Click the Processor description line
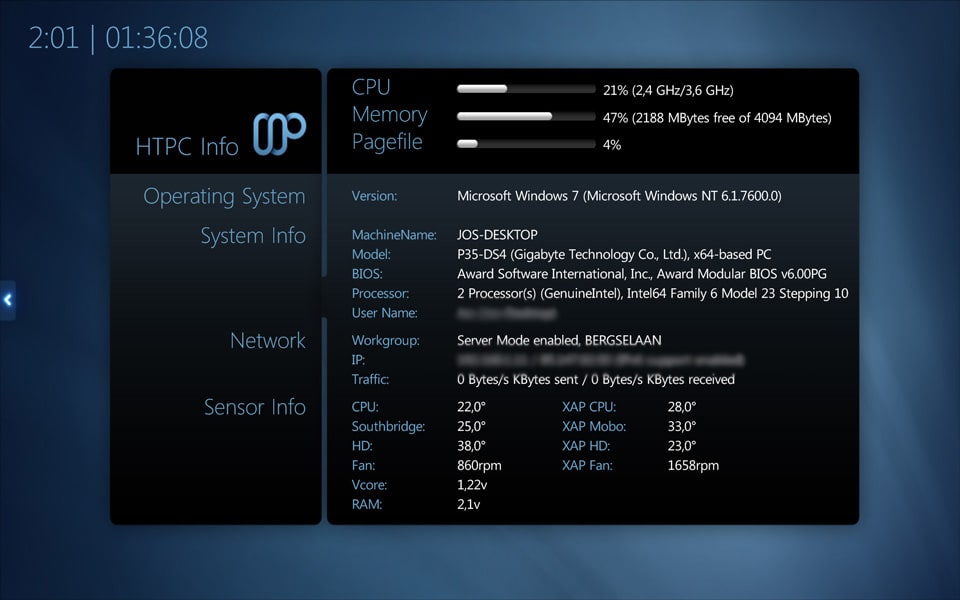960x600 pixels. coord(652,294)
